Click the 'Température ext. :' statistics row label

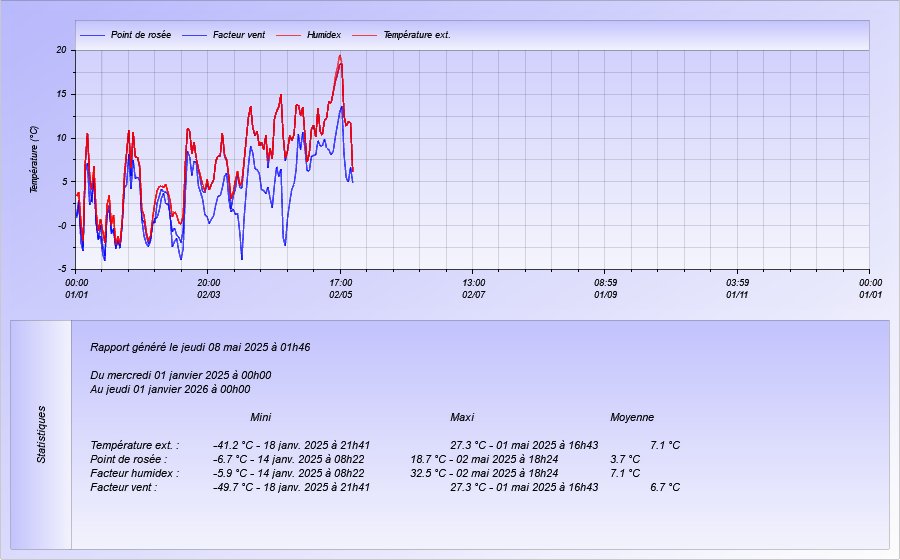(134, 445)
